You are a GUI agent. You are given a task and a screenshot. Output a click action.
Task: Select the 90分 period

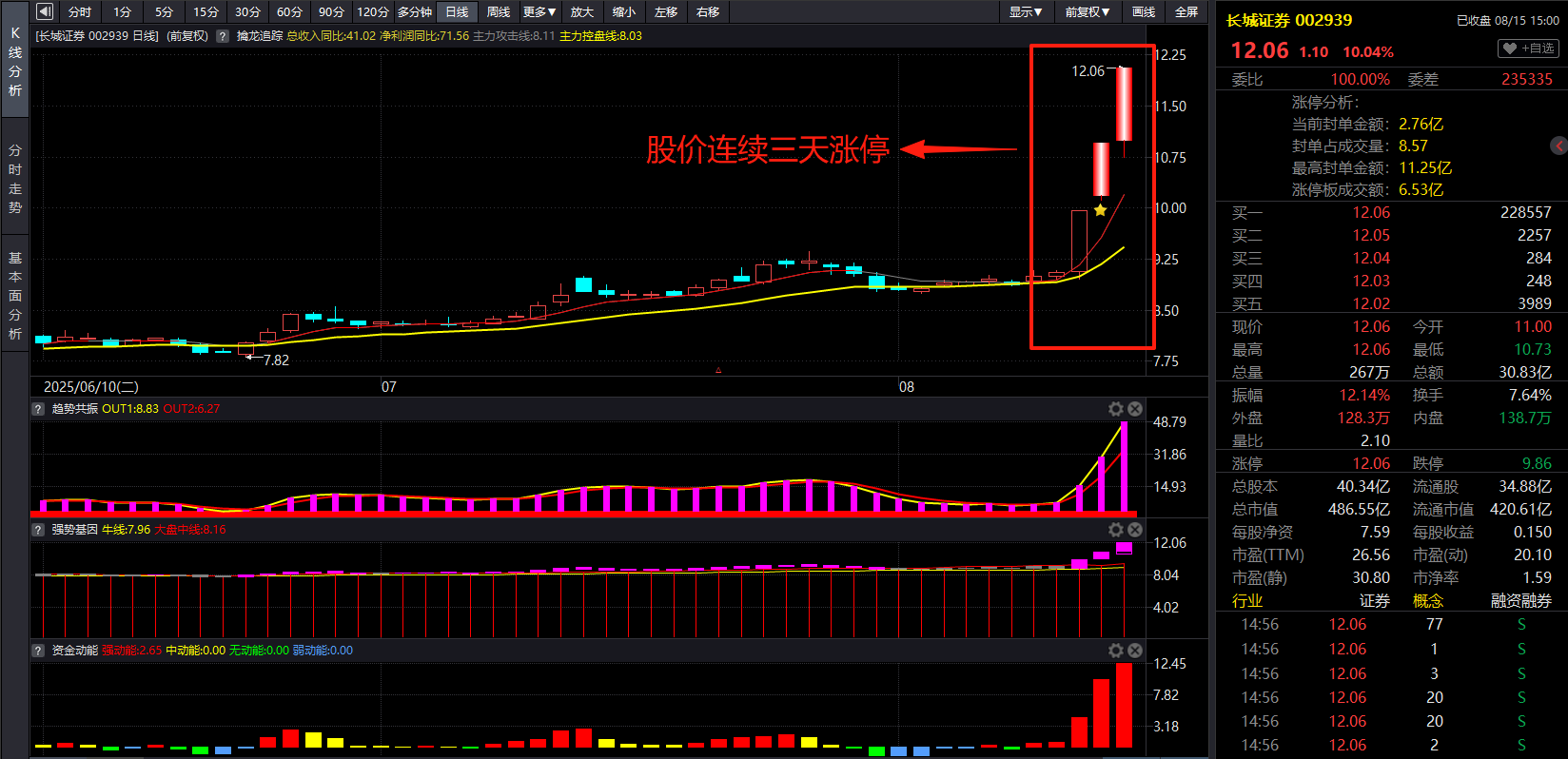[331, 11]
